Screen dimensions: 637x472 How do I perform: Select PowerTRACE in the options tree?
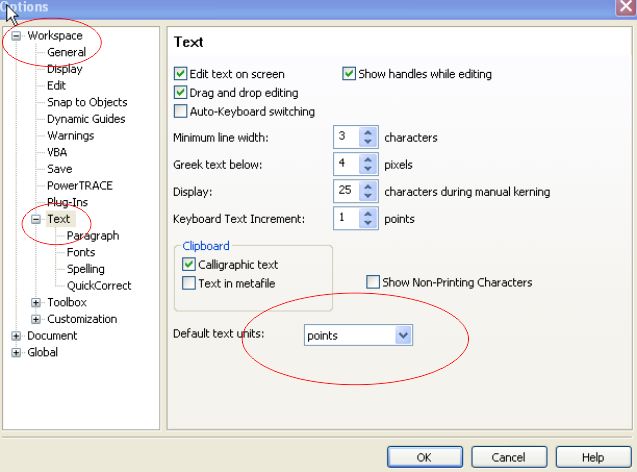(80, 186)
